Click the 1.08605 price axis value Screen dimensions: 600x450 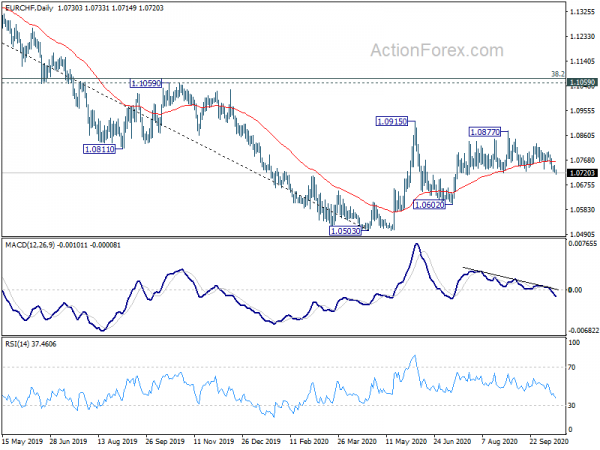coord(582,135)
